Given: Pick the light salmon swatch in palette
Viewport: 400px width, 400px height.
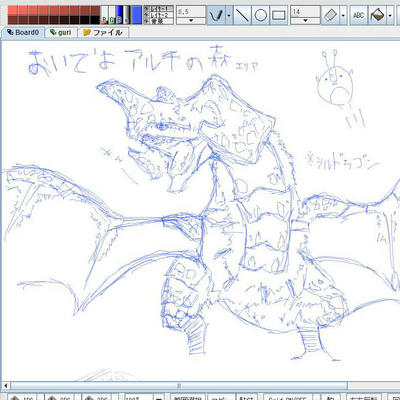Looking at the screenshot, I should 13,11.
